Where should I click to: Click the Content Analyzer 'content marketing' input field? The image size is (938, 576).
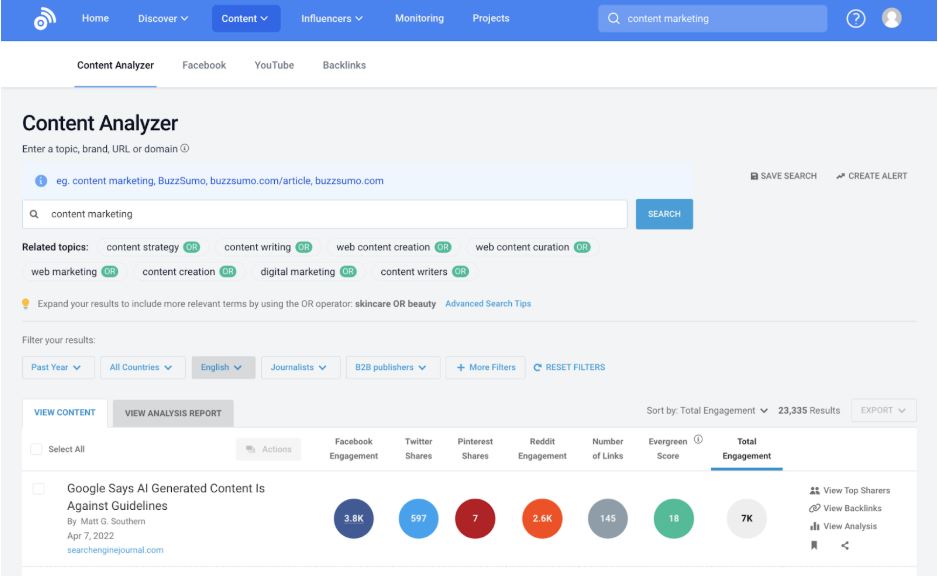pos(325,214)
